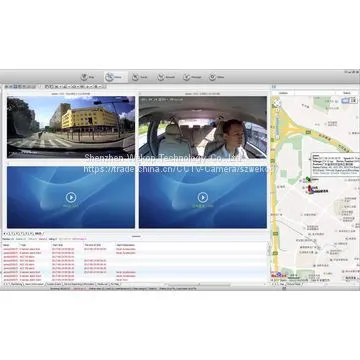360x360 pixels.
Task: Click the horizontal scrollbar under the alarm table
Action: pyautogui.click(x=199, y=284)
